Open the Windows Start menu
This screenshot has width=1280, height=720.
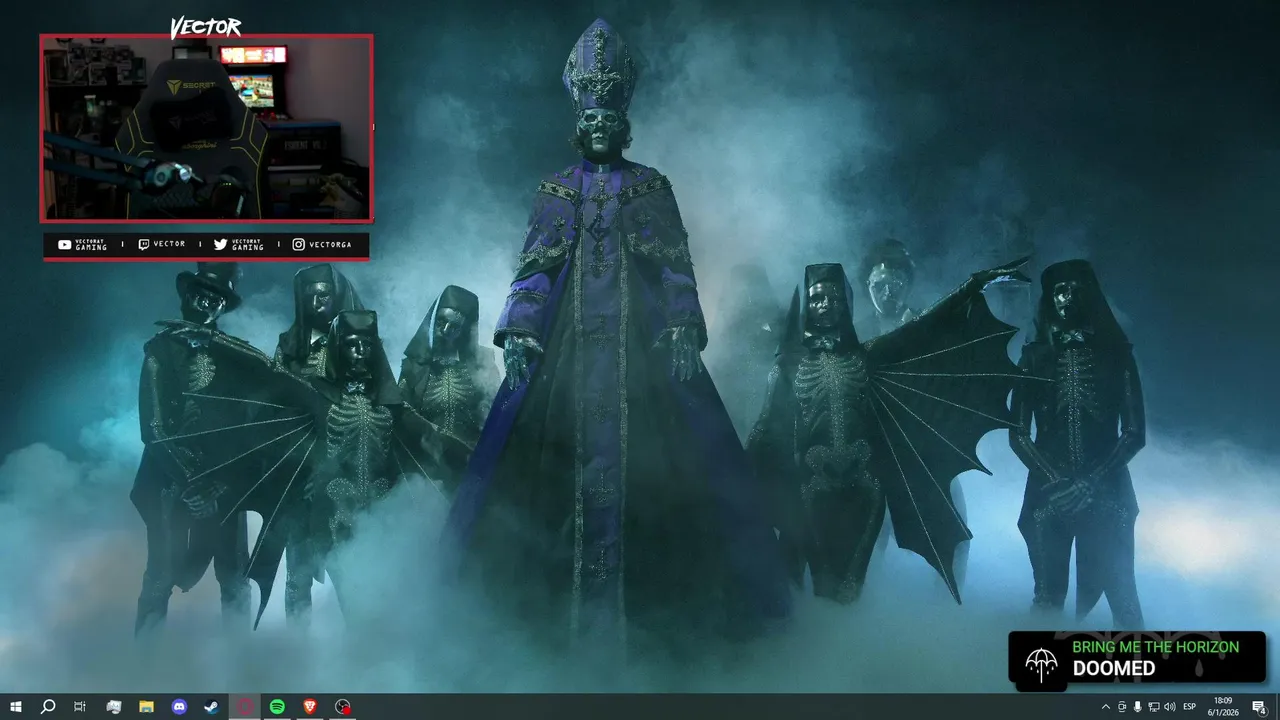(x=16, y=707)
